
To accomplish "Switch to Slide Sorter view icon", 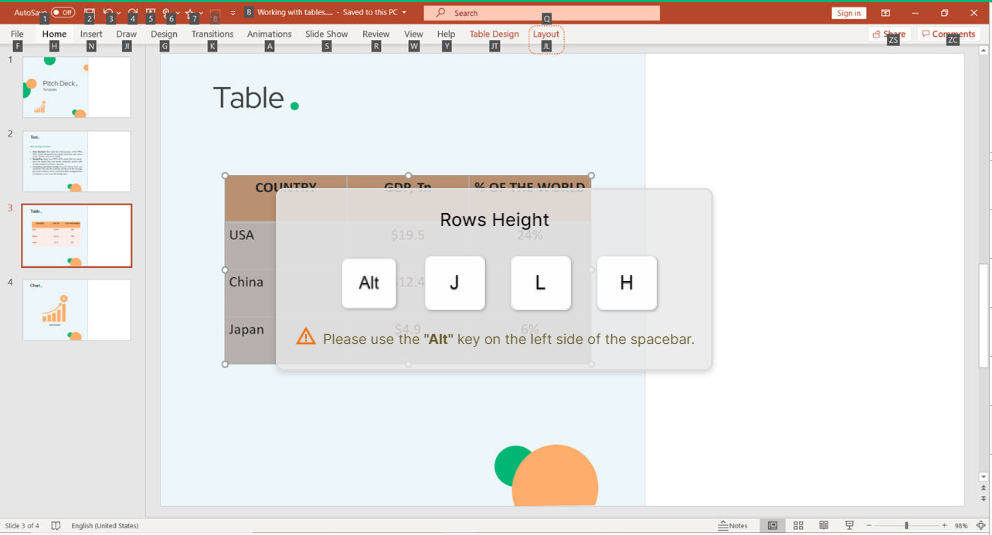I will [x=798, y=526].
